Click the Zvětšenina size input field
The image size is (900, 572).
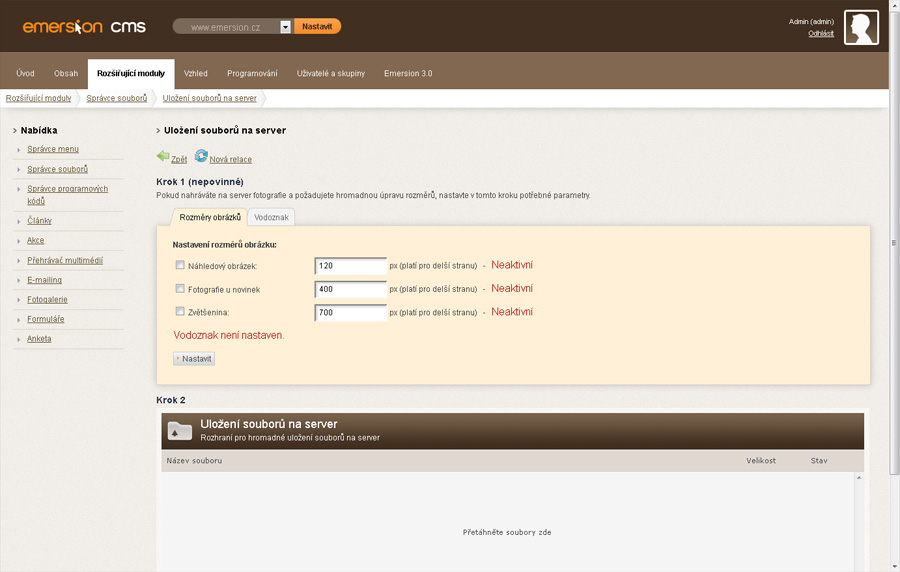click(350, 313)
